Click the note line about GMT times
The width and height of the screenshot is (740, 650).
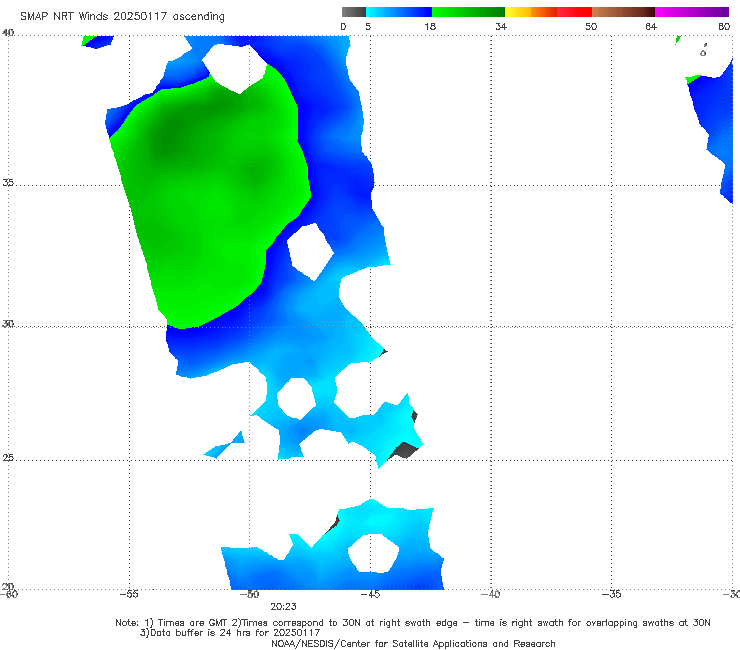pyautogui.click(x=413, y=623)
